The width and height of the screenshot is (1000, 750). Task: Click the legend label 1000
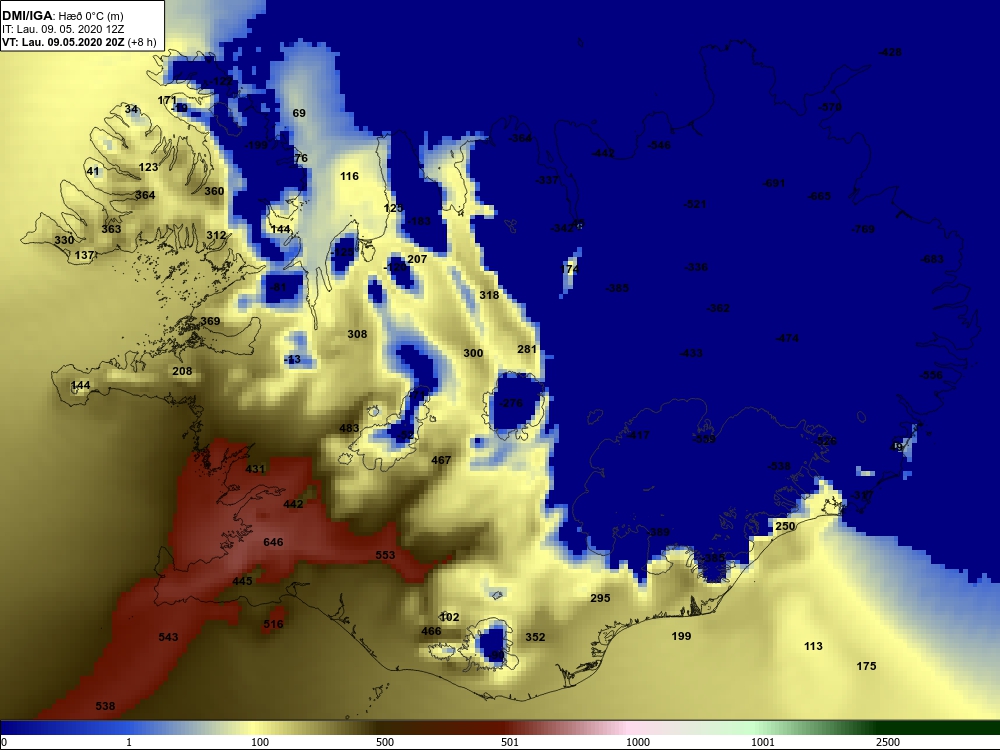coord(638,742)
